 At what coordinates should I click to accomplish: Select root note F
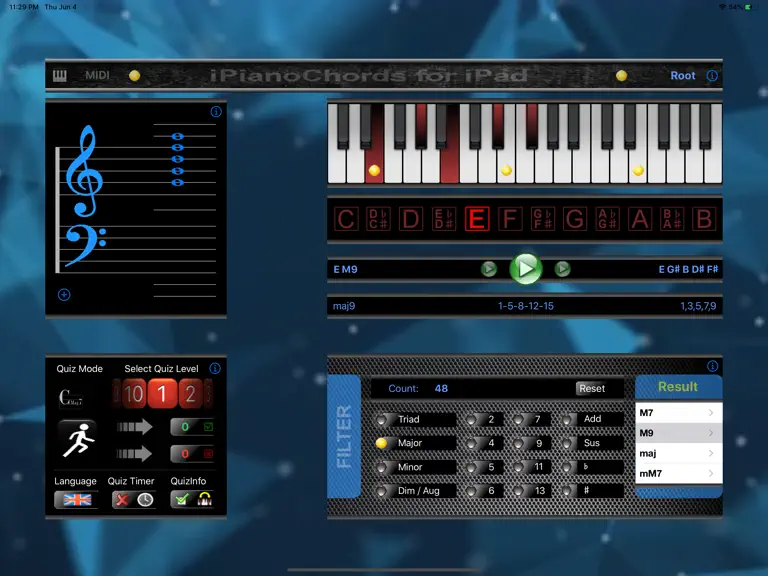[x=509, y=219]
